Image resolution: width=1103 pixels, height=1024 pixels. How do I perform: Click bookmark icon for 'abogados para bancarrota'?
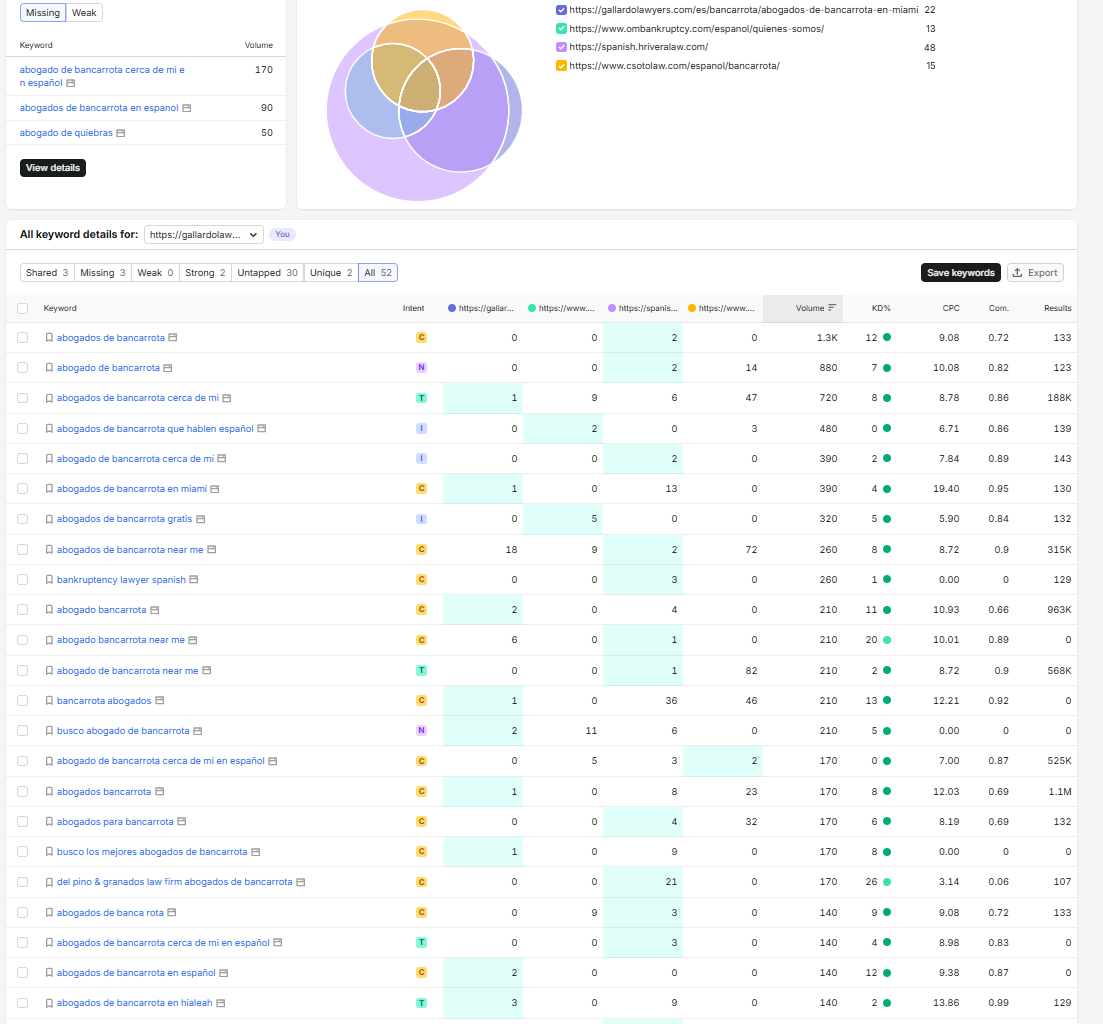(x=49, y=821)
